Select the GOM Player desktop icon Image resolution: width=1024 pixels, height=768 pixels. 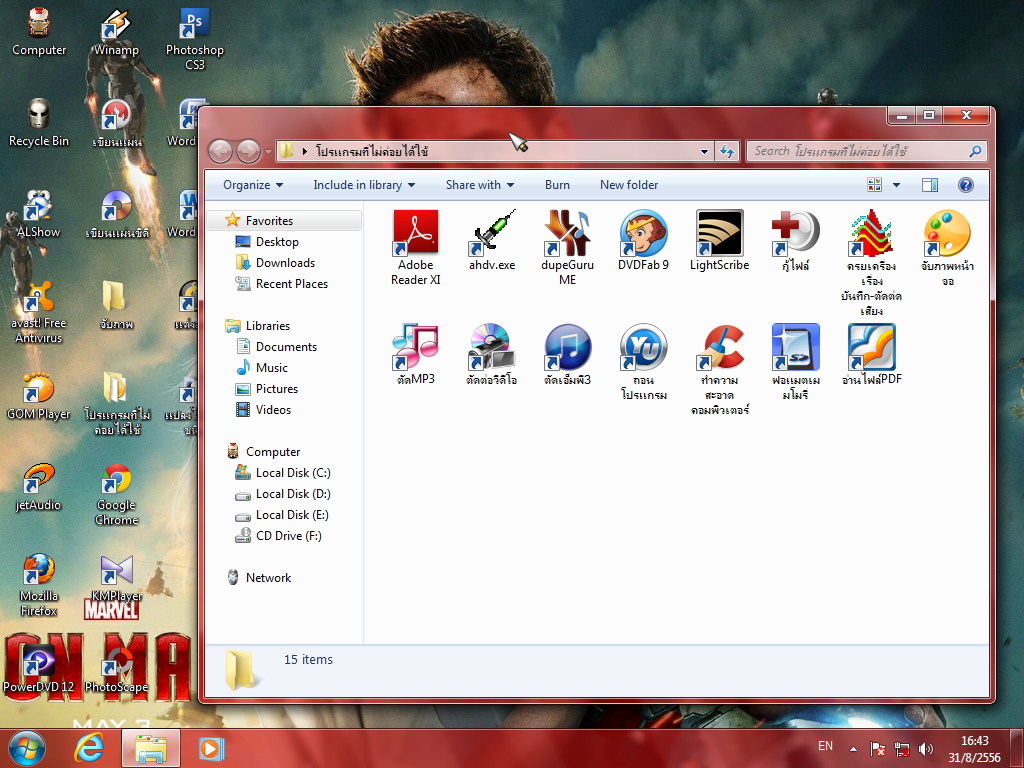coord(39,396)
